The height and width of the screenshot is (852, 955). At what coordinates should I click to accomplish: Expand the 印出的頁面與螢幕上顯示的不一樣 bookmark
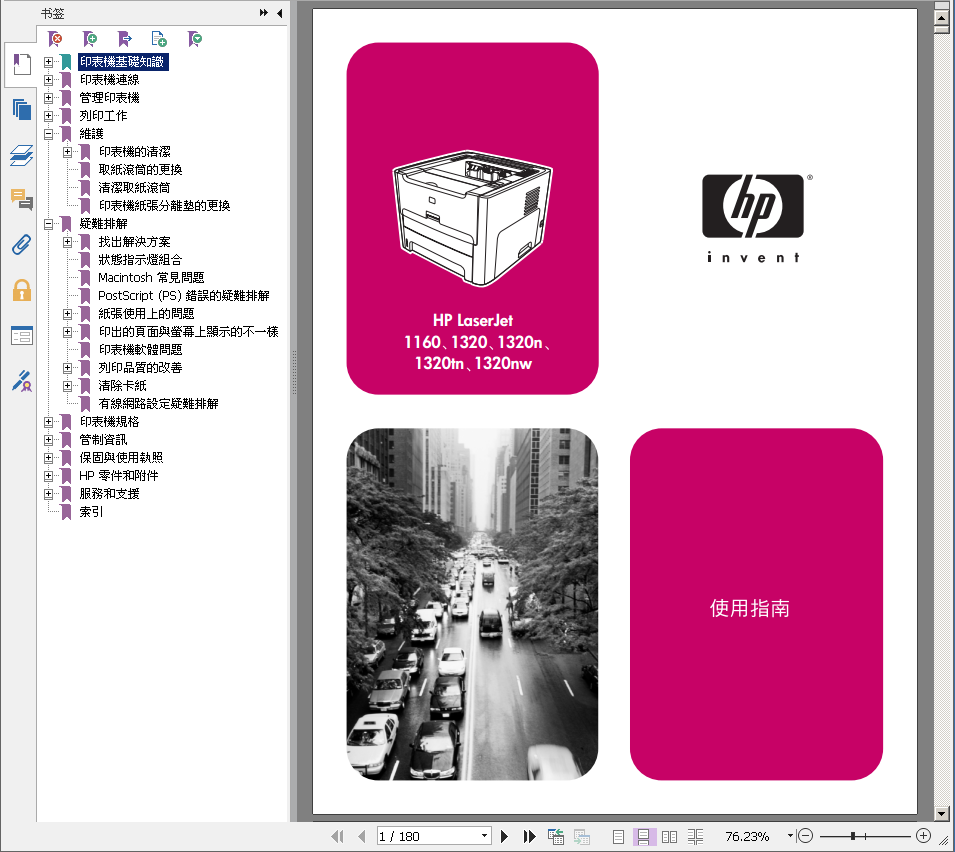pyautogui.click(x=68, y=332)
